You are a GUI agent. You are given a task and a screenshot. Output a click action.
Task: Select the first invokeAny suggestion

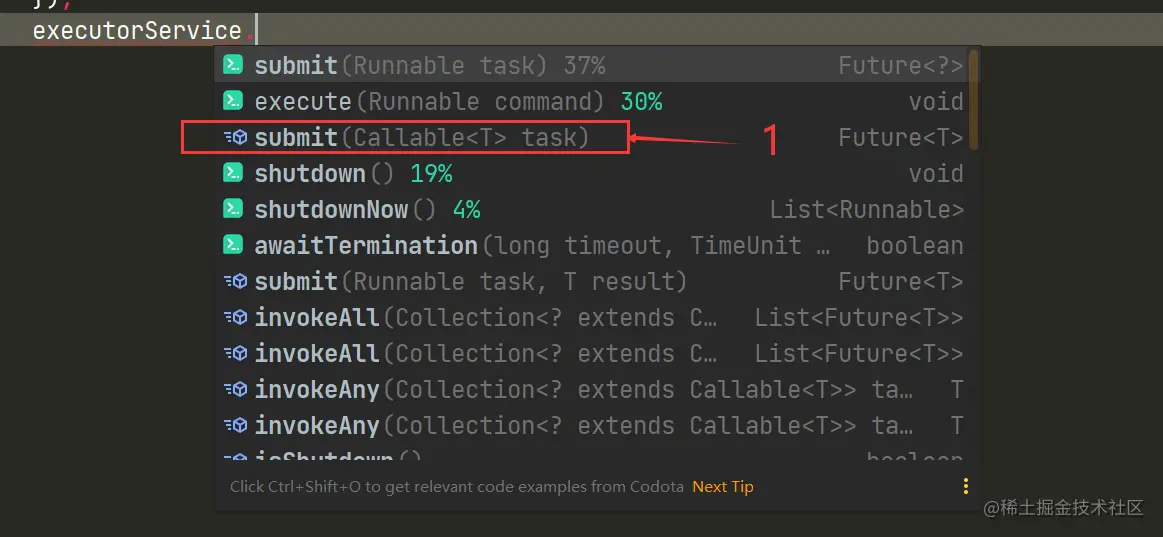pyautogui.click(x=592, y=389)
